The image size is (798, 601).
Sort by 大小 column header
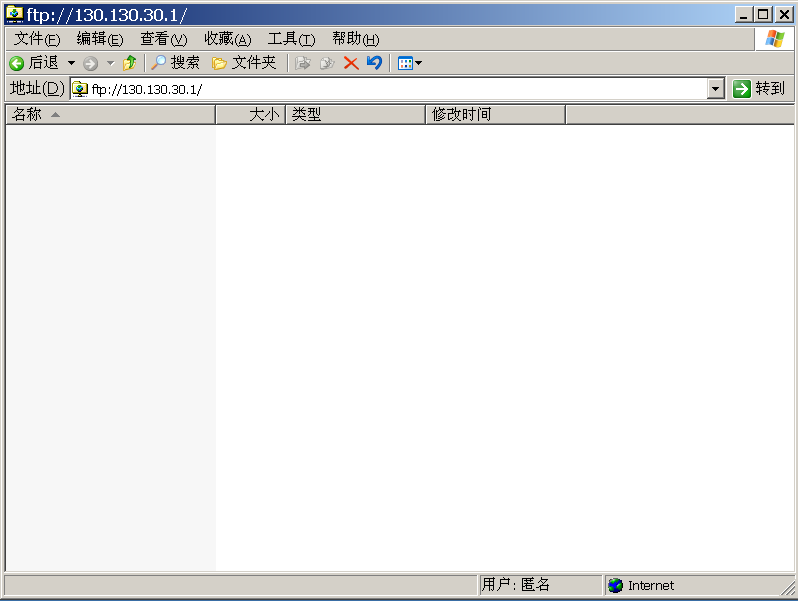(x=250, y=115)
